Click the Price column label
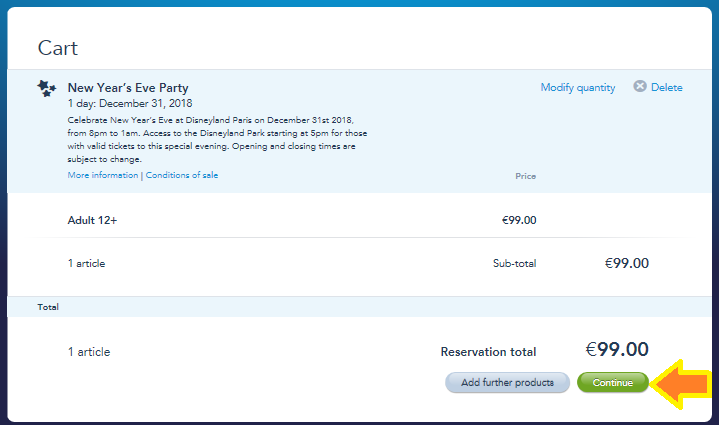This screenshot has width=719, height=425. (x=525, y=176)
